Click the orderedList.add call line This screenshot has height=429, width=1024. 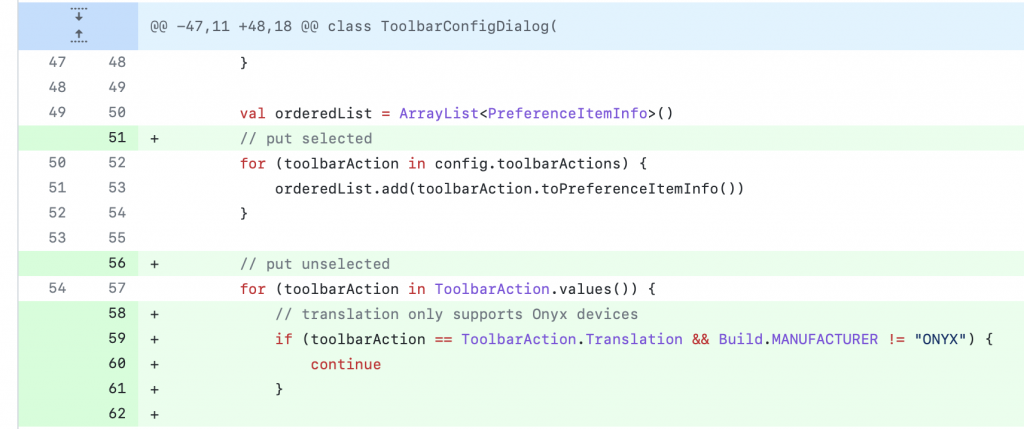(509, 189)
